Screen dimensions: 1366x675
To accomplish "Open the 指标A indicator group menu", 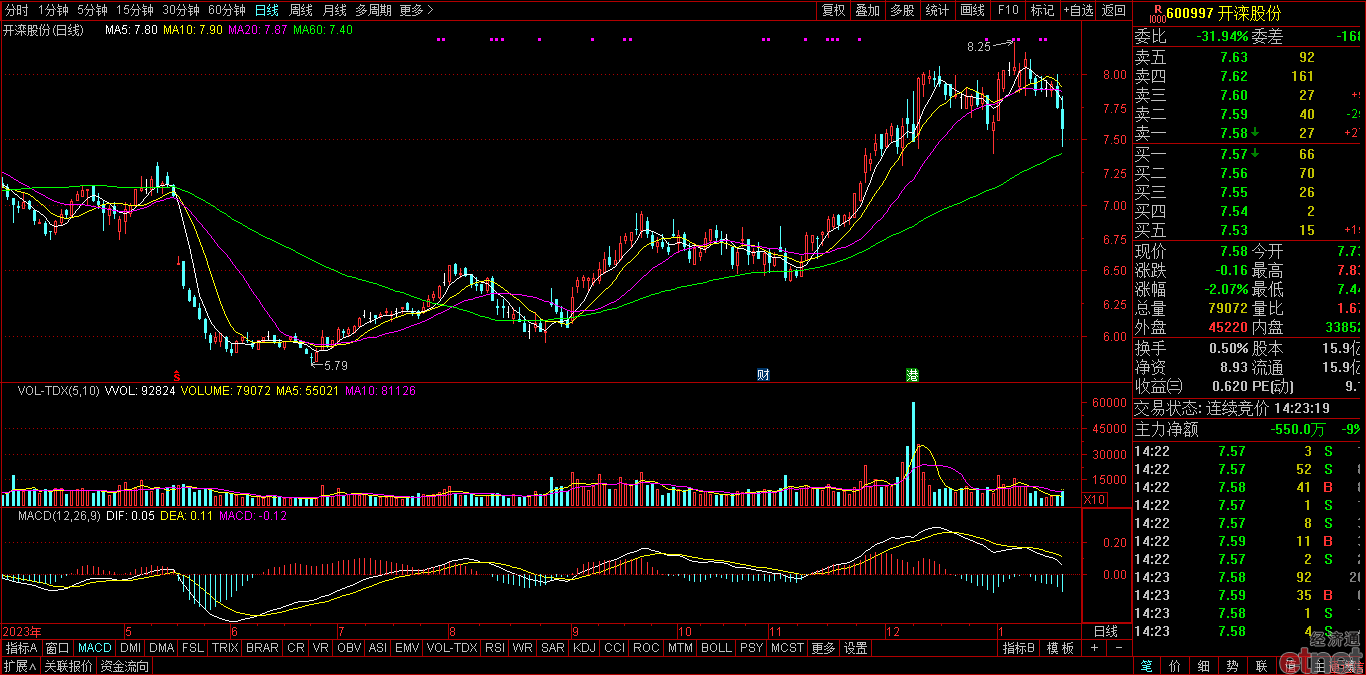I will pyautogui.click(x=20, y=648).
